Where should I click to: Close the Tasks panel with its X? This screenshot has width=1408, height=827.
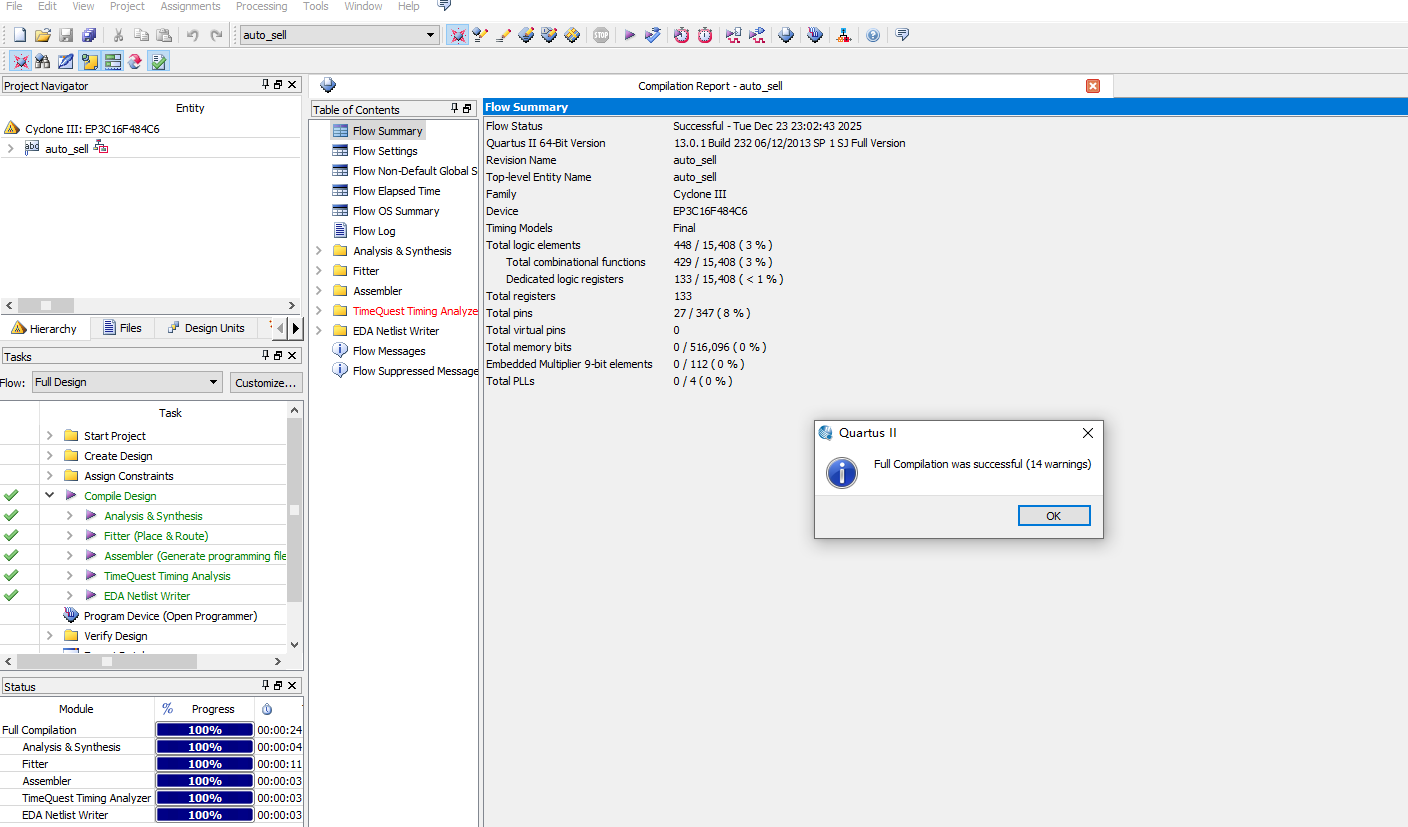pos(292,355)
